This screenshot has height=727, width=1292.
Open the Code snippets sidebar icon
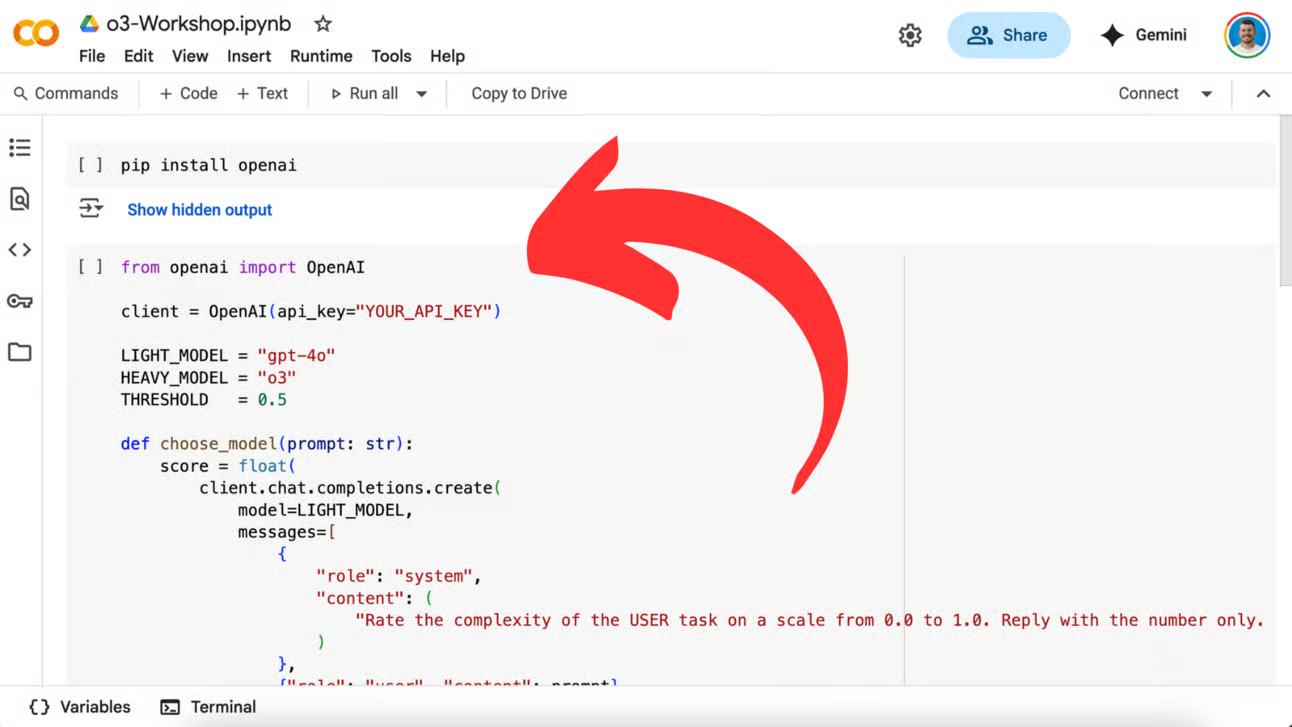pyautogui.click(x=20, y=250)
